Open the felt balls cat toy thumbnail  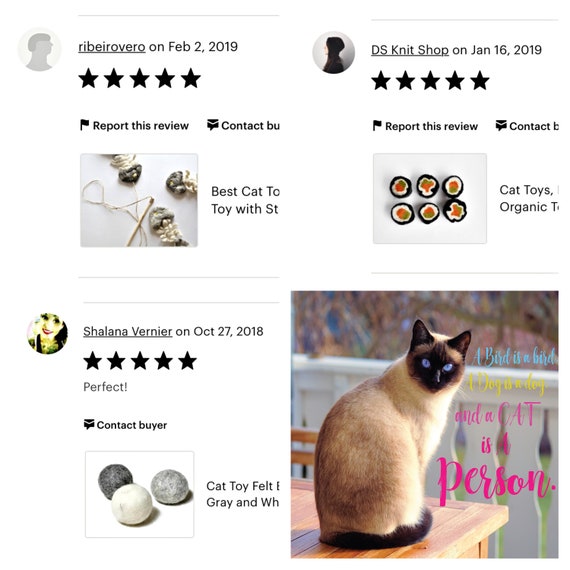pos(140,494)
